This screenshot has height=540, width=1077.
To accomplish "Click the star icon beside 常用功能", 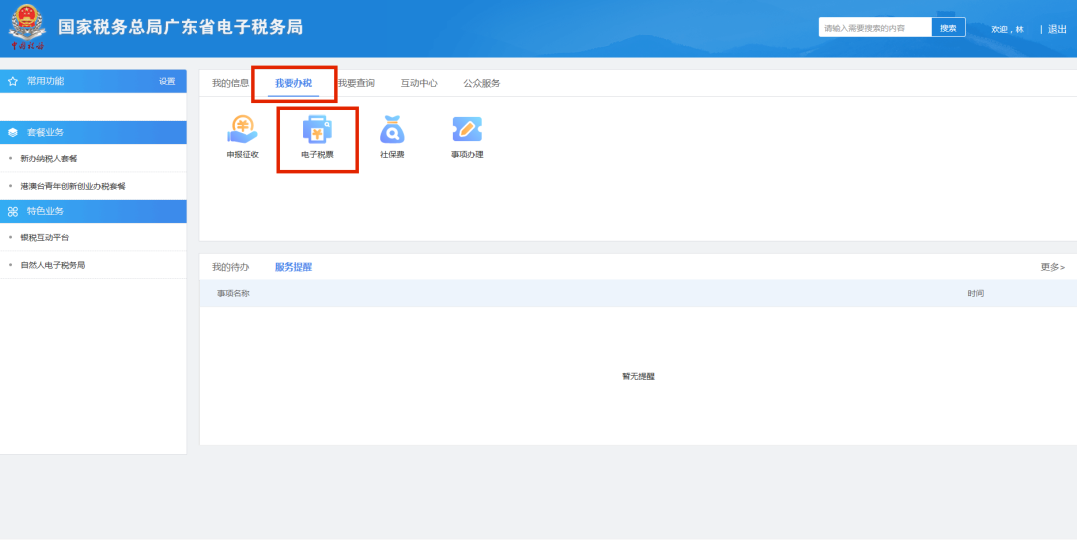I will coord(12,81).
